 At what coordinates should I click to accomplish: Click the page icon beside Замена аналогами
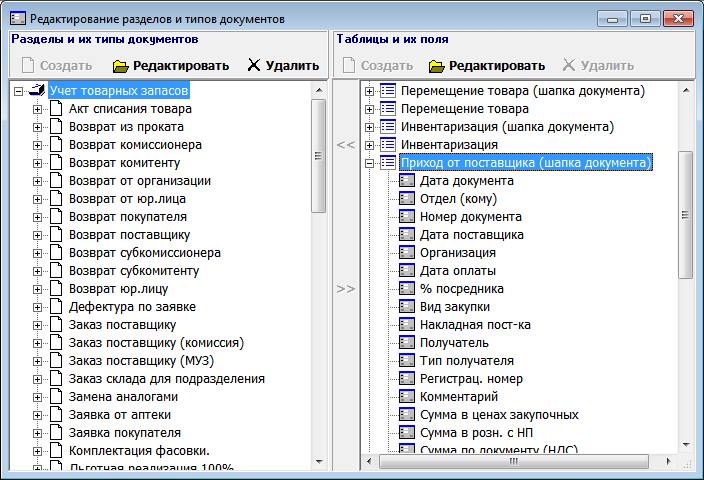point(56,397)
